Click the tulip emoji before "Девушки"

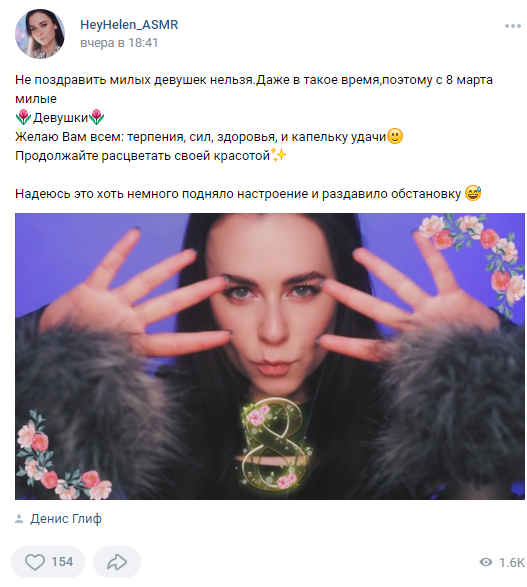23,118
